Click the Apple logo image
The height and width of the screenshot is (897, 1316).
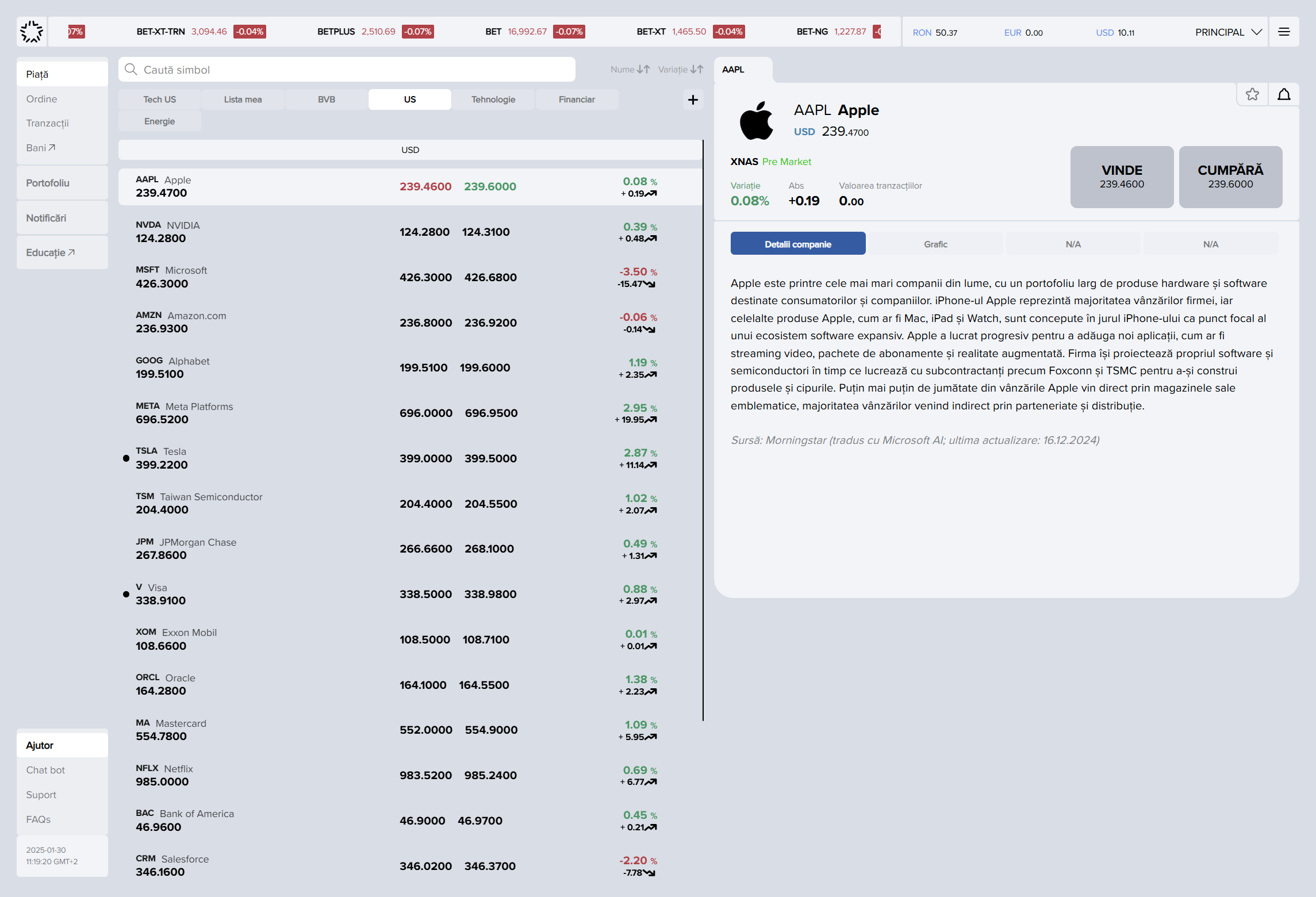[x=756, y=121]
